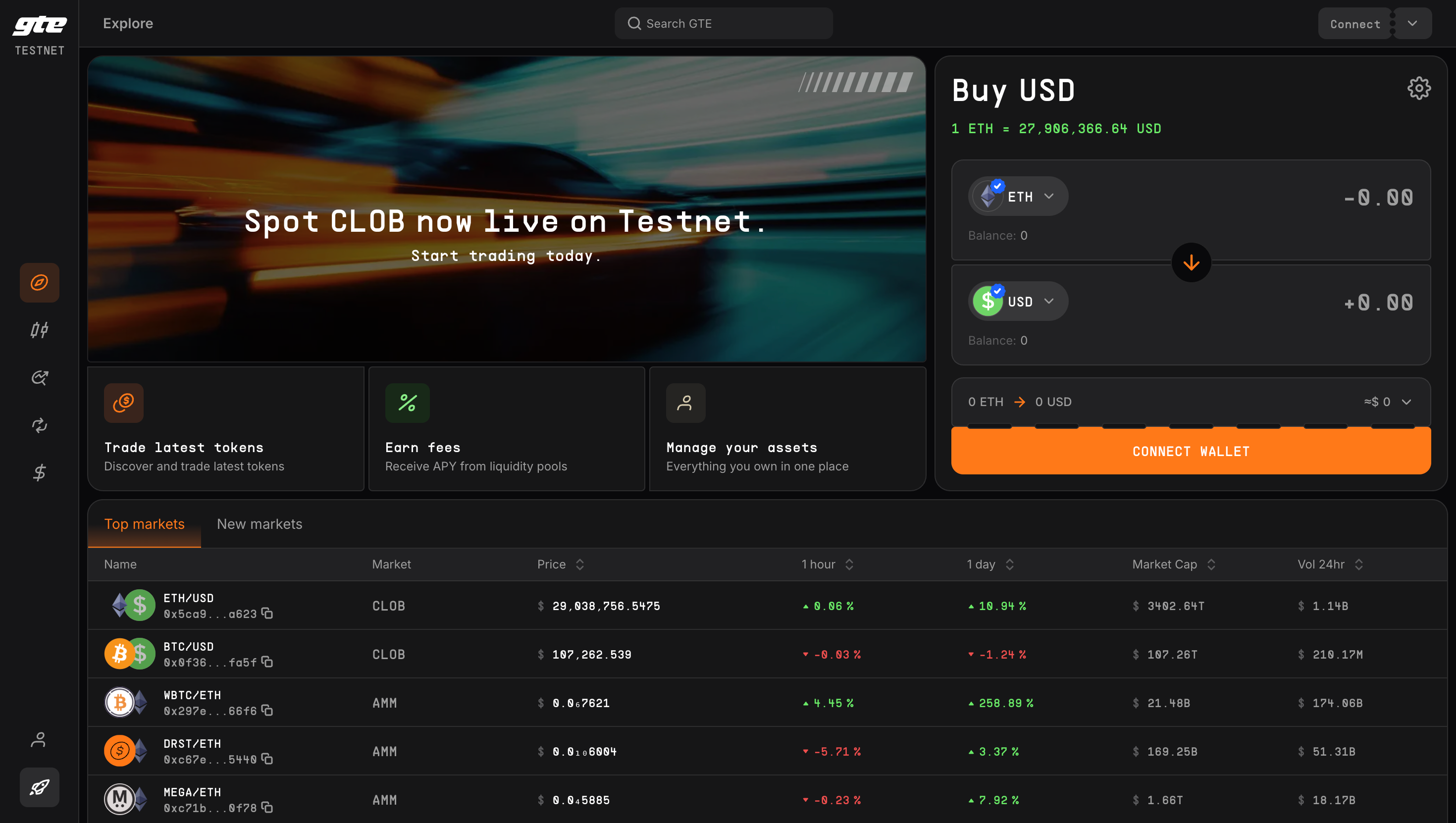This screenshot has height=823, width=1456.
Task: Open the ETH token selector dropdown
Action: [1019, 196]
